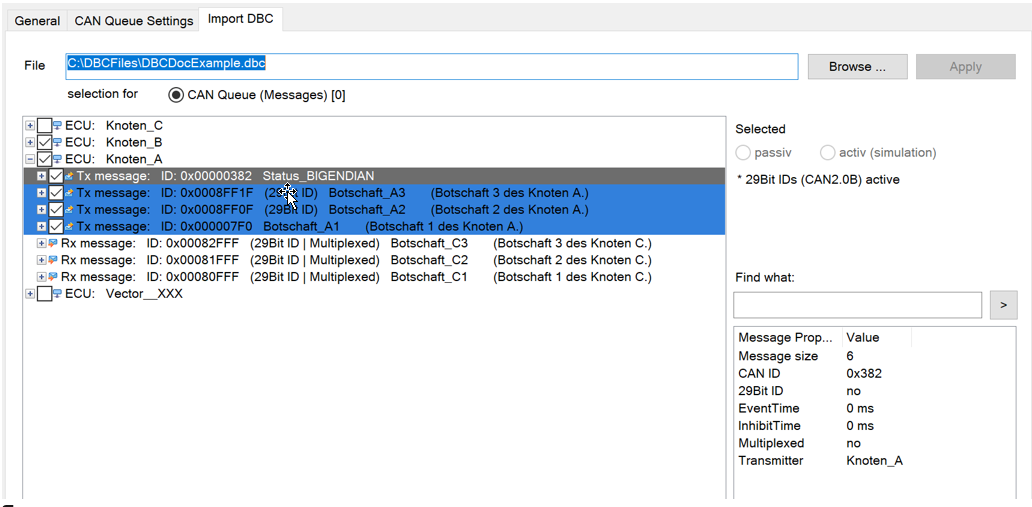Viewport: 1032px width, 507px height.
Task: Click the > find next button
Action: coord(1003,305)
